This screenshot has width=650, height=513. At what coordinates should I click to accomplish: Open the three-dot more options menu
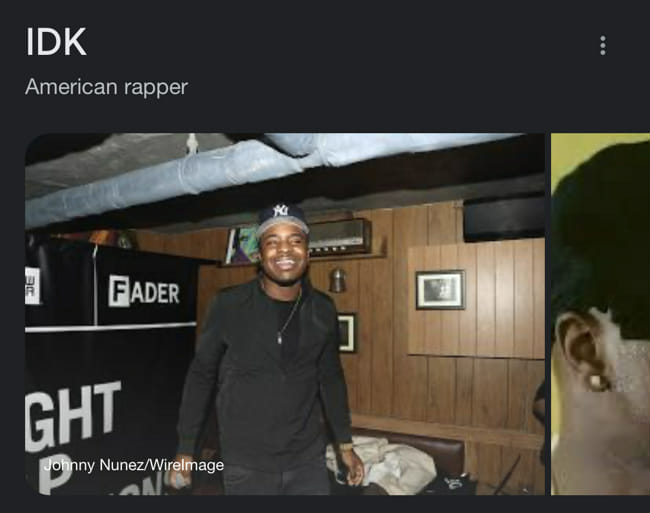[x=603, y=45]
